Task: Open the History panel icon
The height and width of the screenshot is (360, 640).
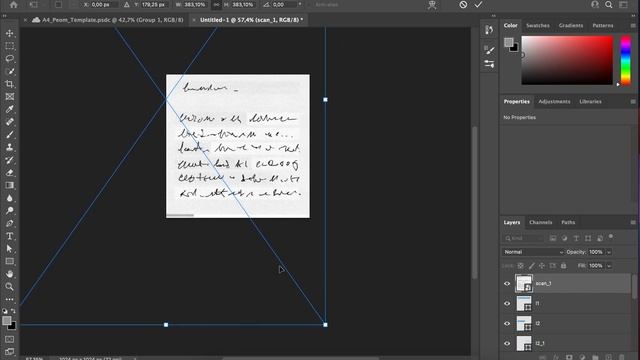Action: [x=489, y=30]
